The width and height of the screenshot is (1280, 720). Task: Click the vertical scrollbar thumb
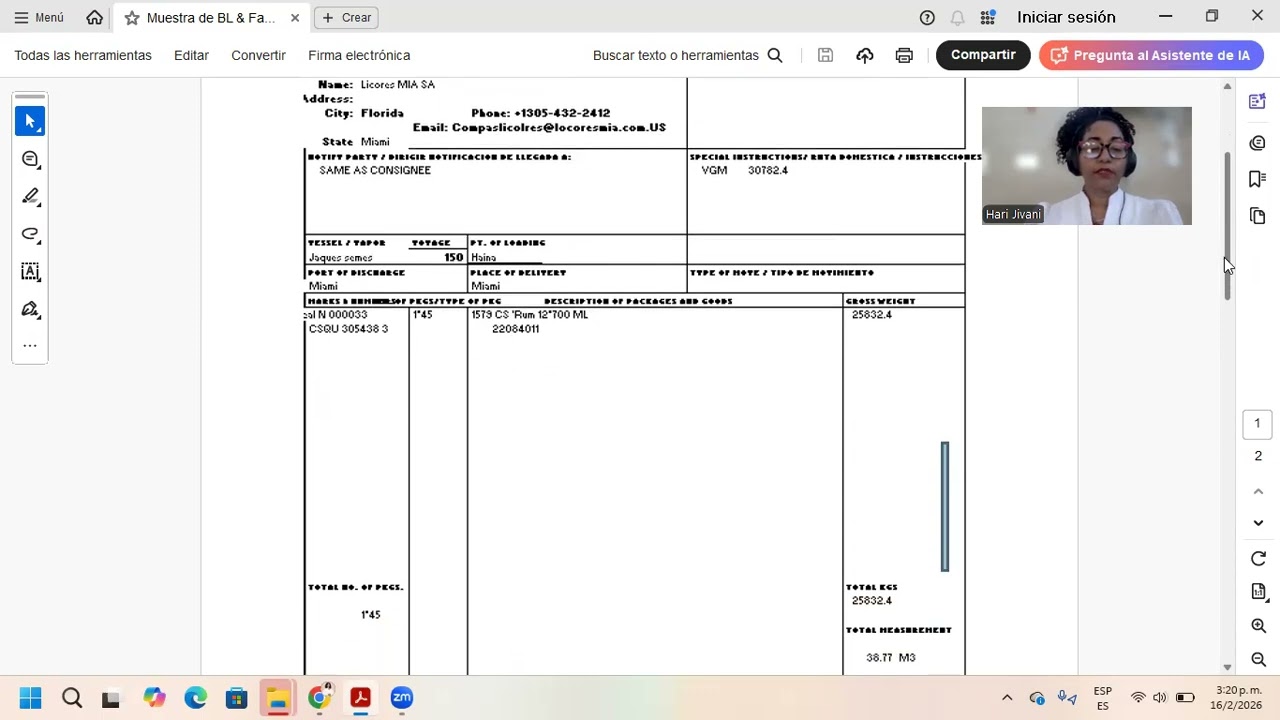point(1227,226)
